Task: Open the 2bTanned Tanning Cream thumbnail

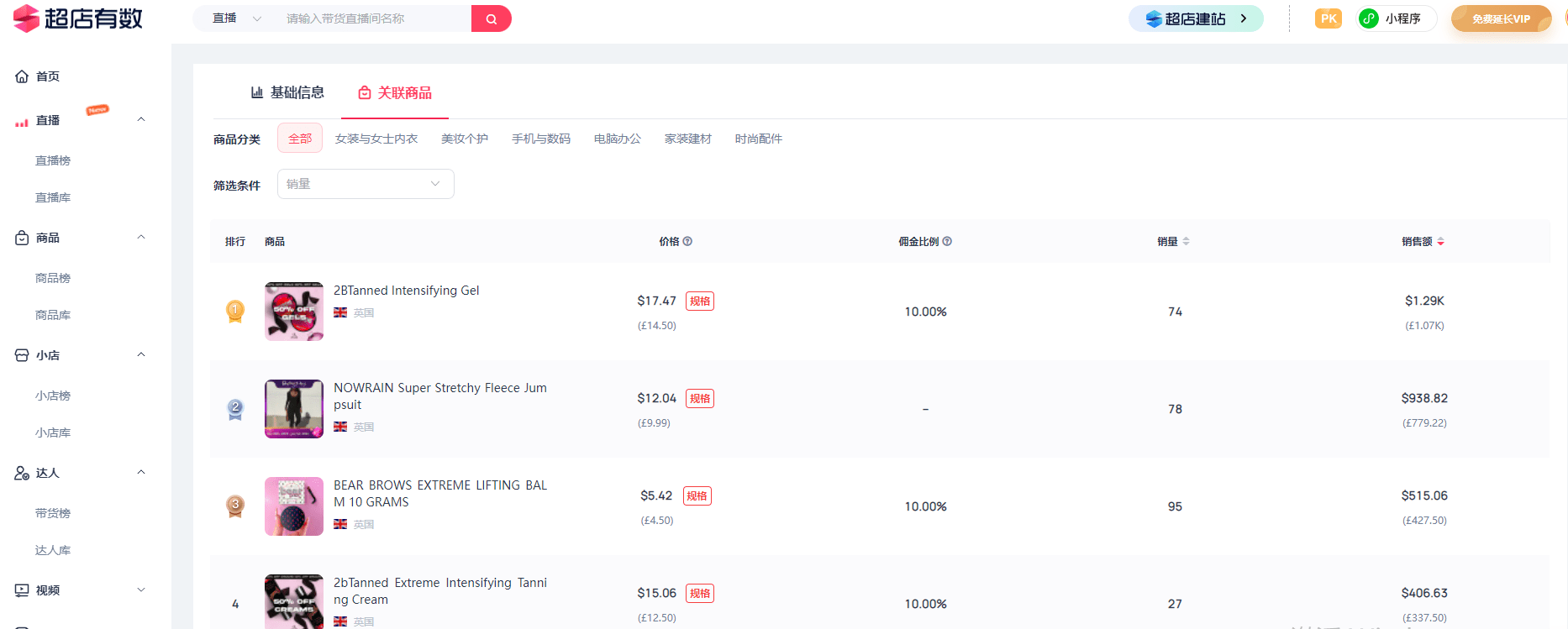Action: [x=294, y=601]
